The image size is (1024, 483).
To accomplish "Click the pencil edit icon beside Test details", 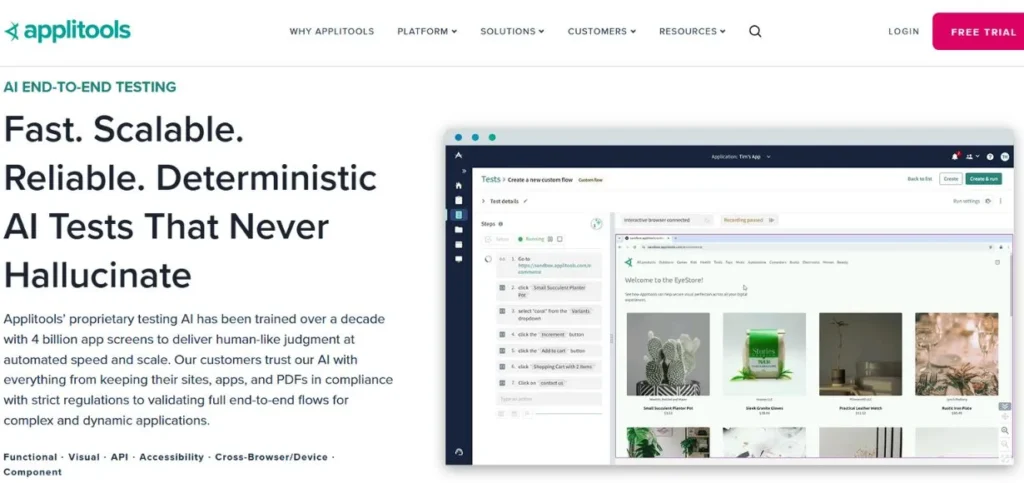I will [x=525, y=201].
